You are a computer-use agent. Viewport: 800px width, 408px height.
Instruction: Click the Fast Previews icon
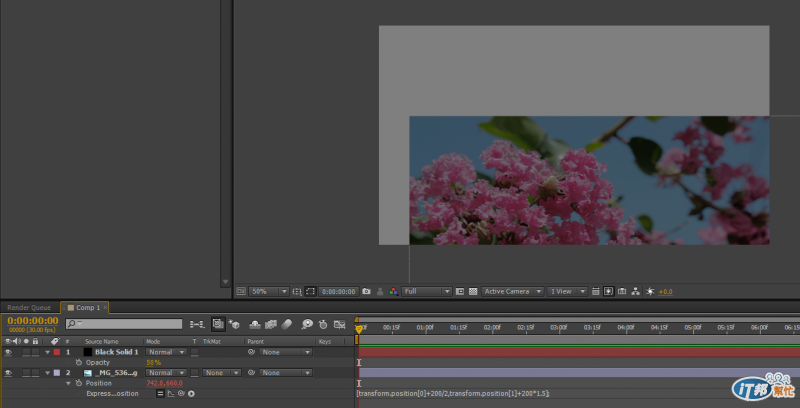pyautogui.click(x=609, y=291)
